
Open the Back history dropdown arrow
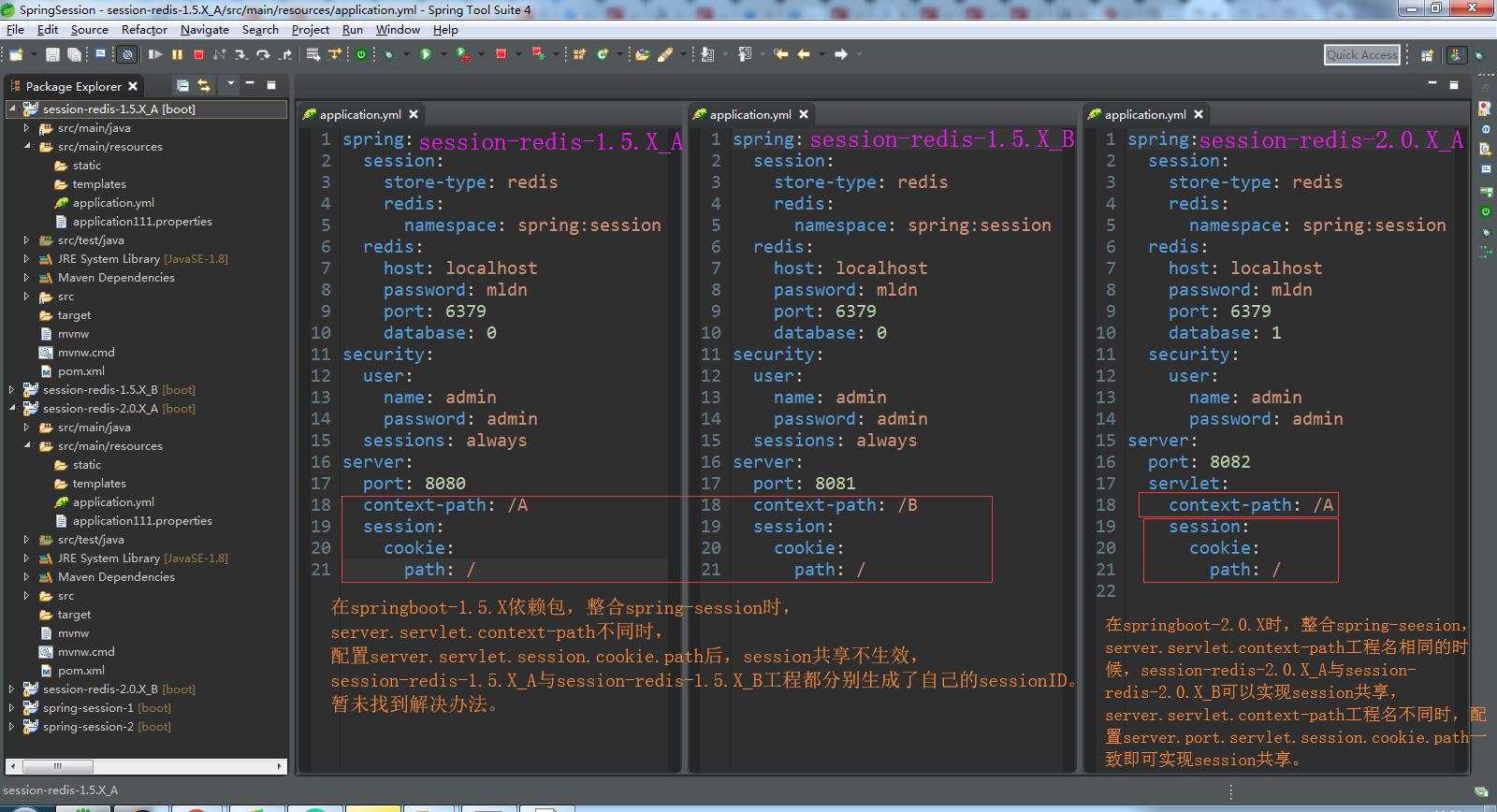(821, 54)
